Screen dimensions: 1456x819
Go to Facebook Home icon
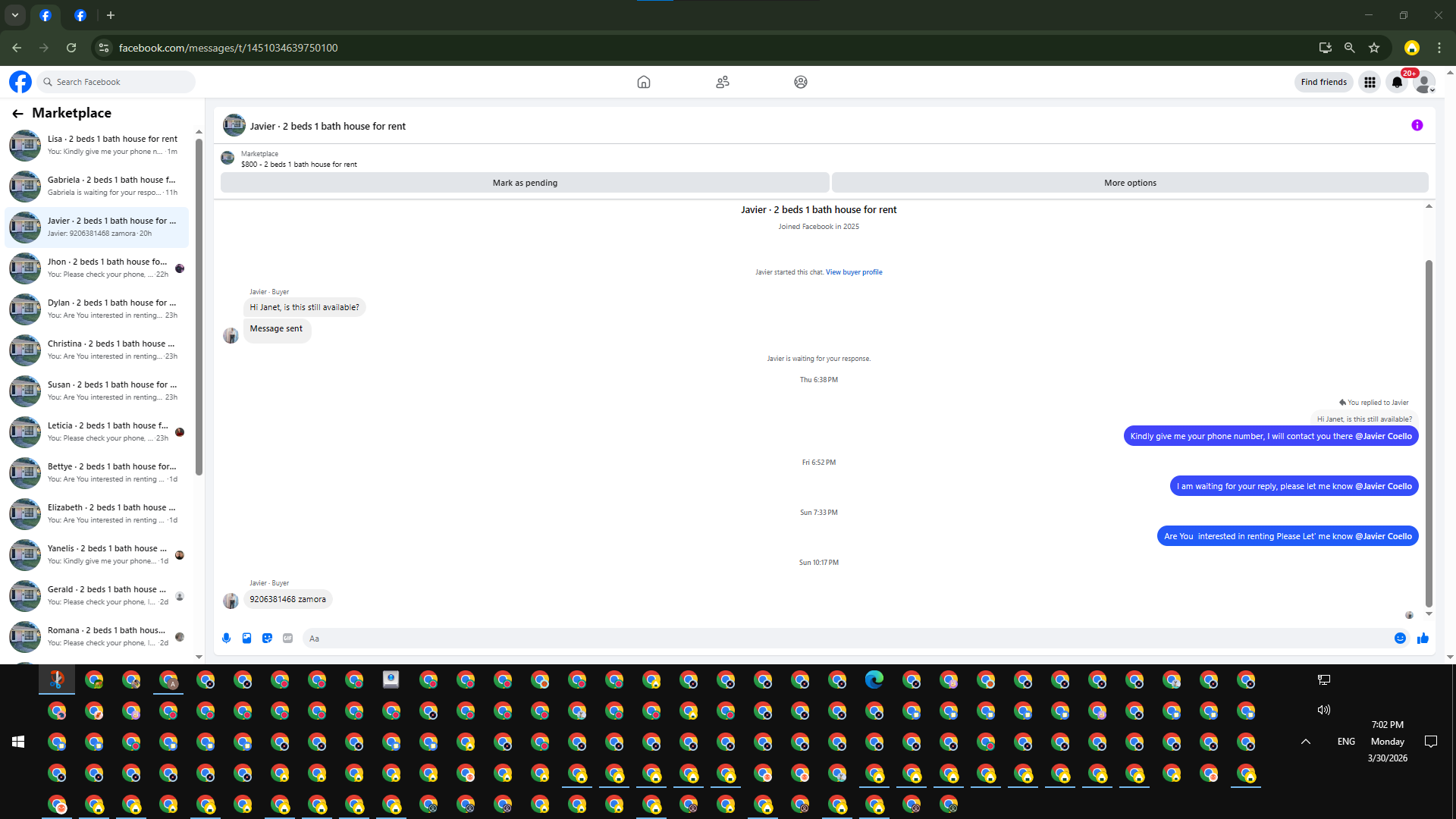tap(643, 82)
